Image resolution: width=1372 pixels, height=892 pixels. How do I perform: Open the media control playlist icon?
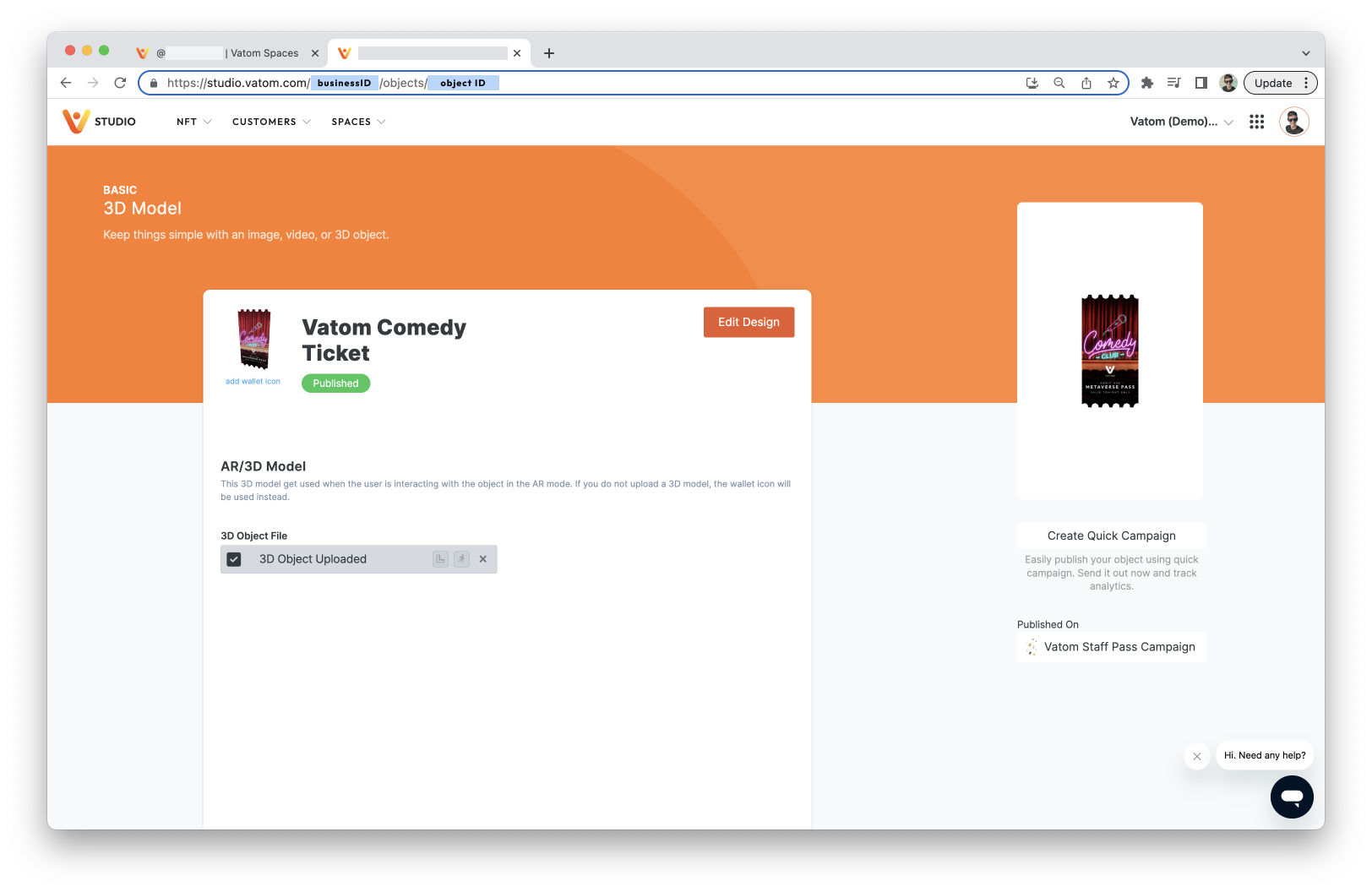(1173, 83)
